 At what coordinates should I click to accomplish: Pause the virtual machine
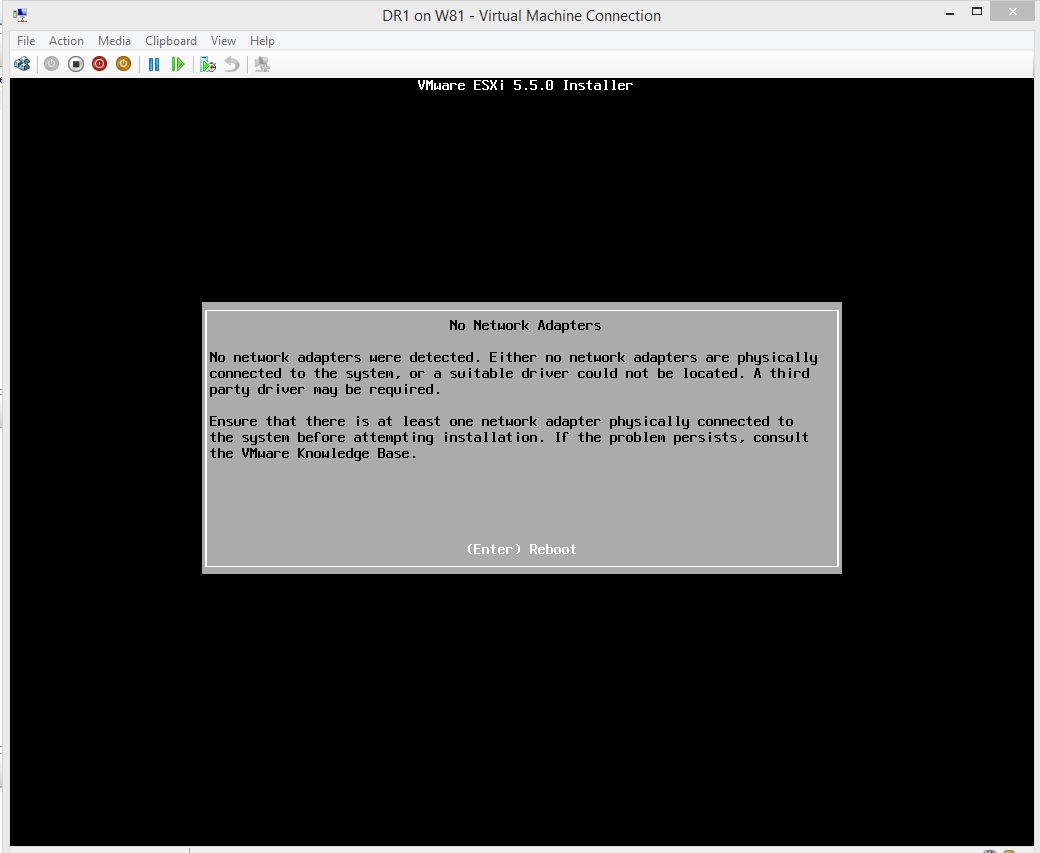point(153,63)
